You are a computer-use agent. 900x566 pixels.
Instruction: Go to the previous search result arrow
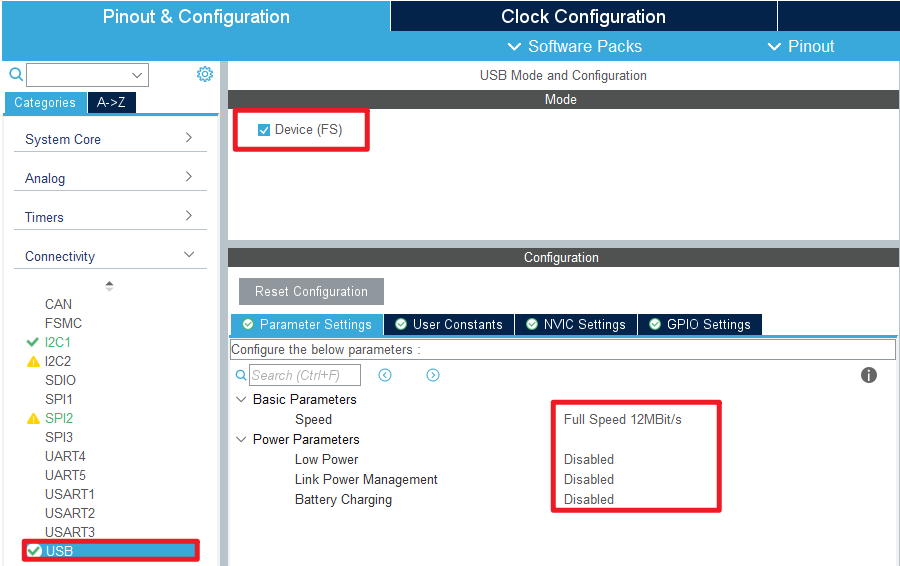click(x=385, y=375)
